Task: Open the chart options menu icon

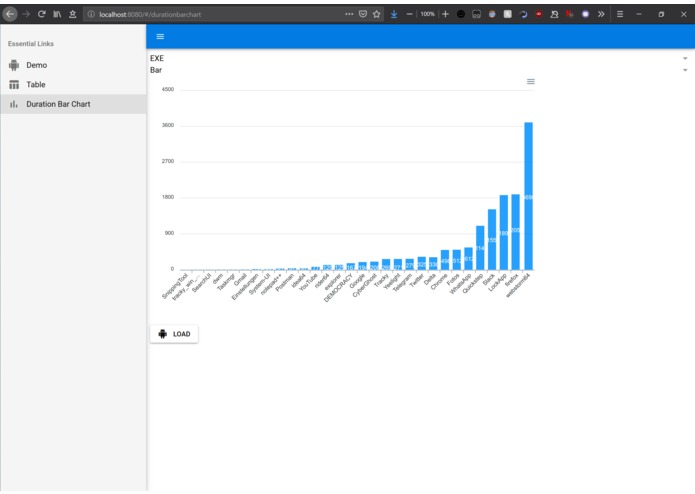Action: coord(531,82)
